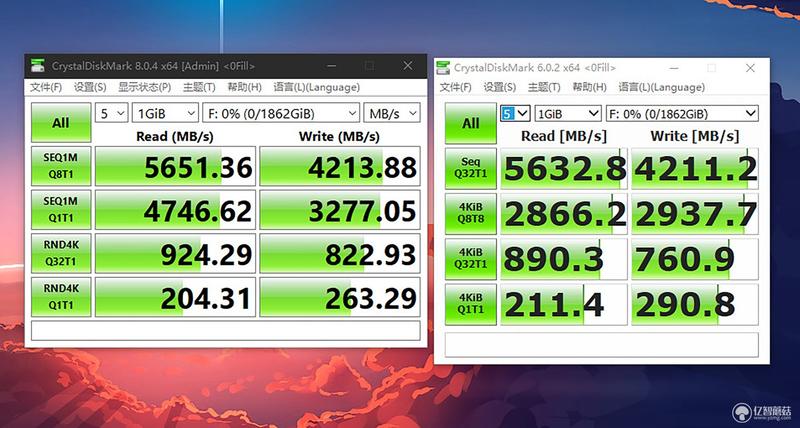Click comment field at bottom of 6.0.2 window

click(x=602, y=344)
